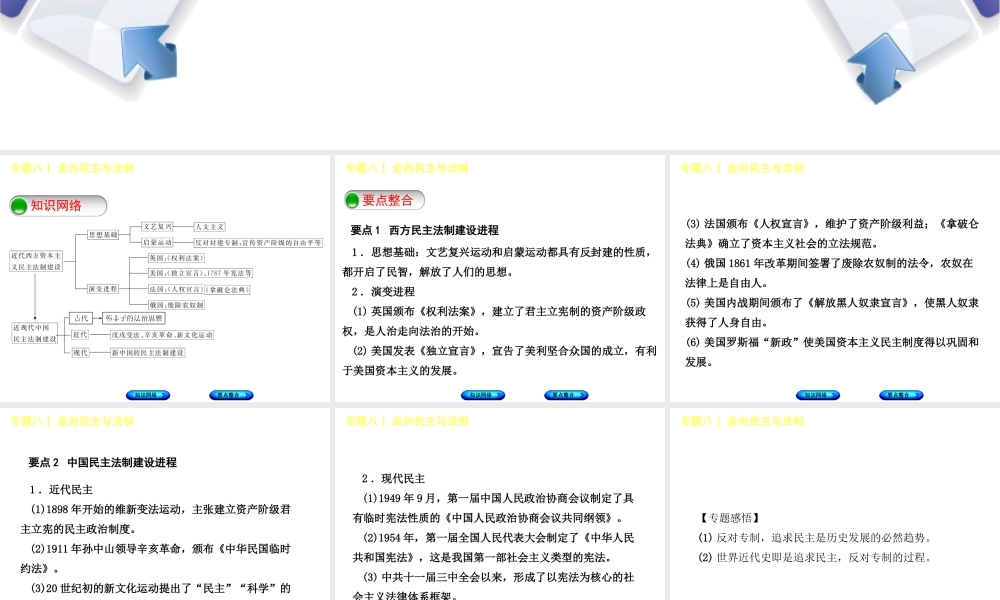Click 知识网络 button on the 法国颁布《人权宣言》 slide
Image resolution: width=1000 pixels, height=600 pixels.
pyautogui.click(x=818, y=395)
